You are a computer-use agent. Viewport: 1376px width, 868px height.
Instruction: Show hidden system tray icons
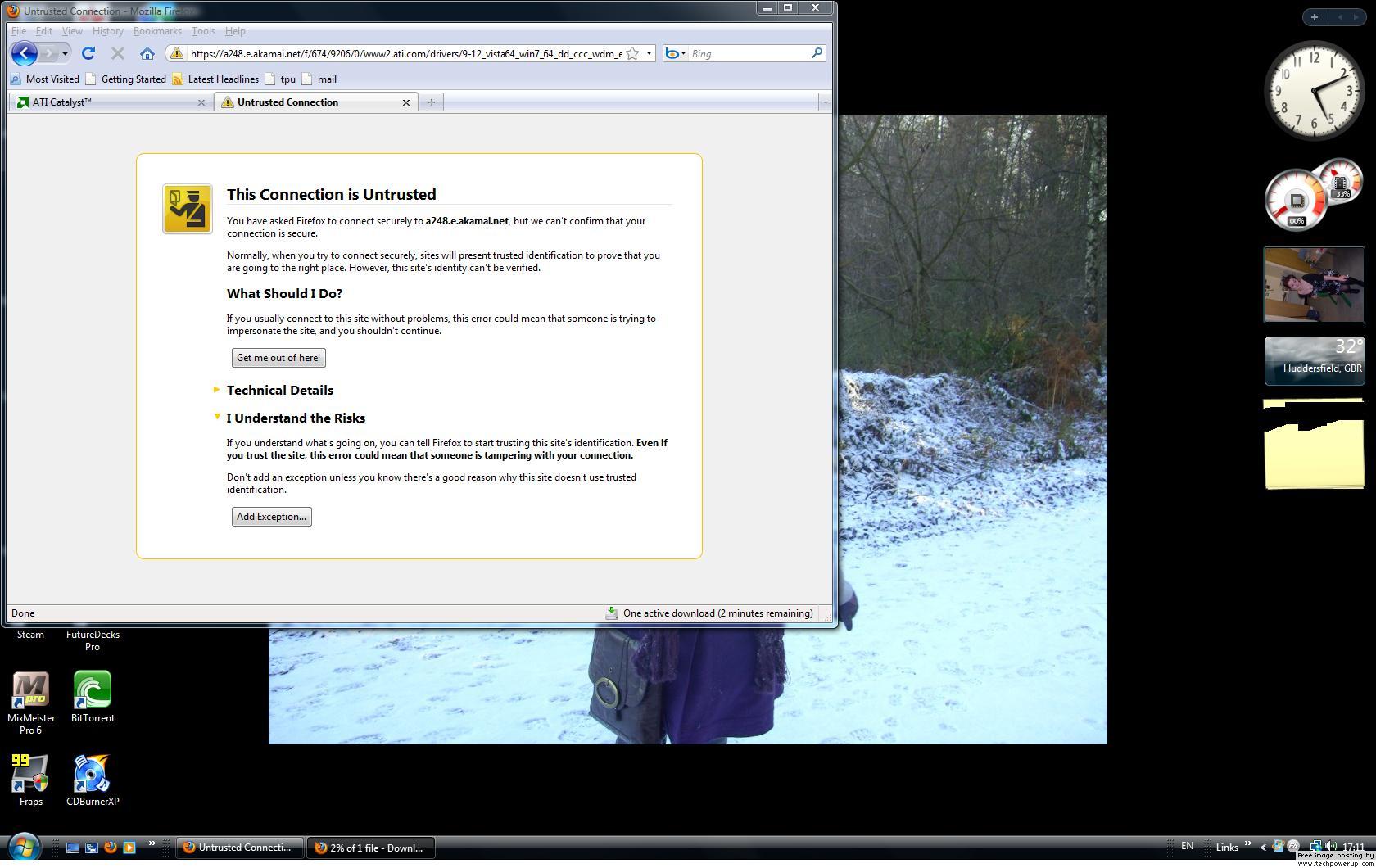(x=1263, y=848)
